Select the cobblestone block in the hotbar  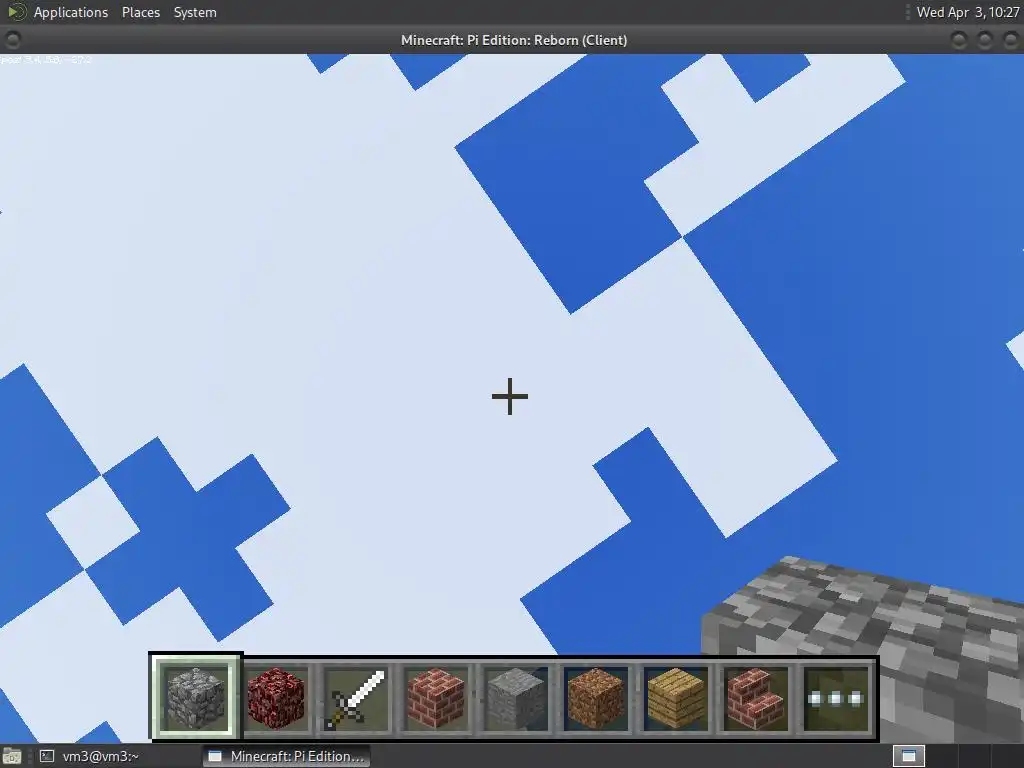[x=196, y=697]
